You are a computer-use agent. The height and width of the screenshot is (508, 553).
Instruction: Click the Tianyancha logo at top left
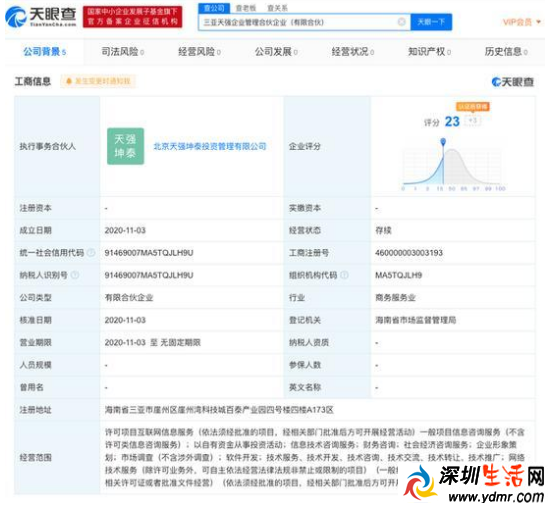click(x=41, y=16)
